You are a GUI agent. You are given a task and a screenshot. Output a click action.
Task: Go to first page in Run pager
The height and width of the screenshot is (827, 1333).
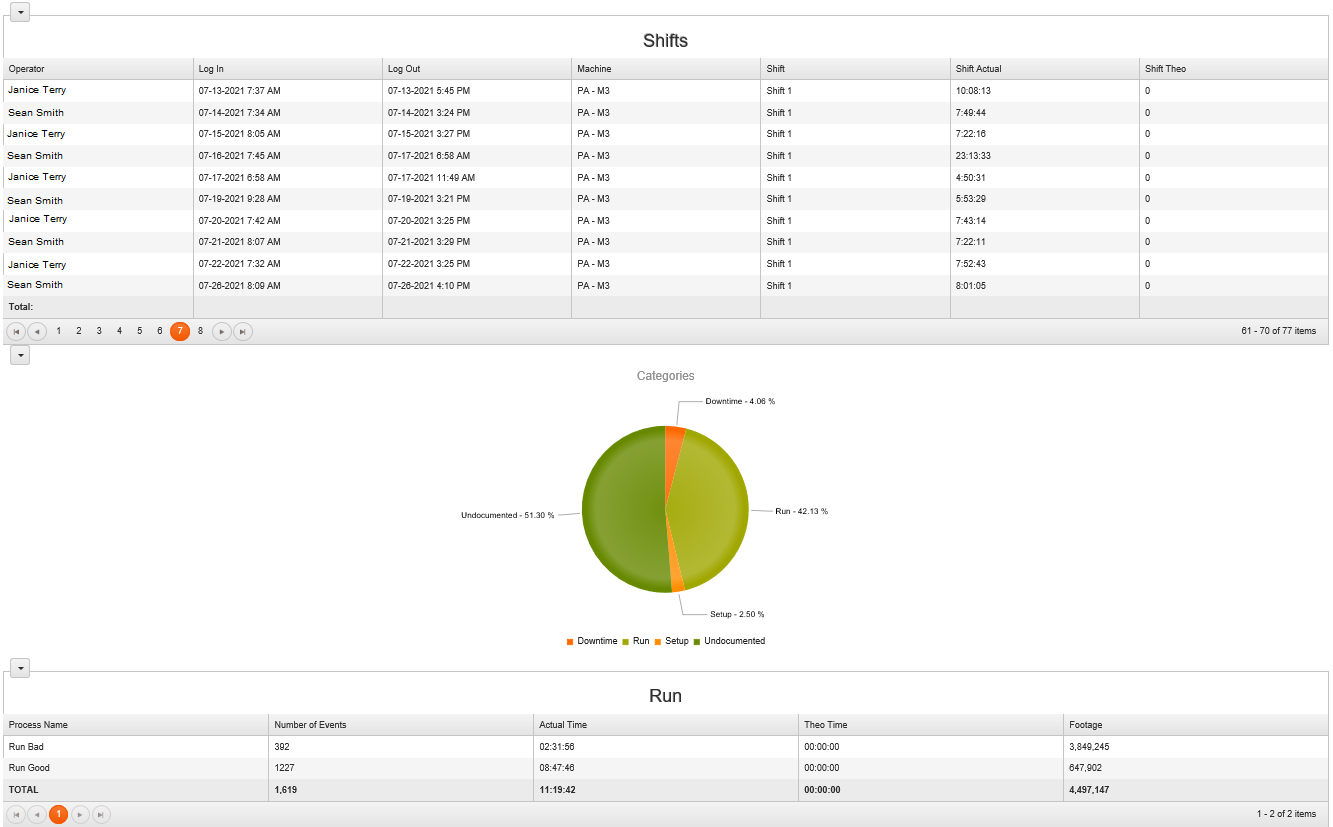tap(17, 814)
